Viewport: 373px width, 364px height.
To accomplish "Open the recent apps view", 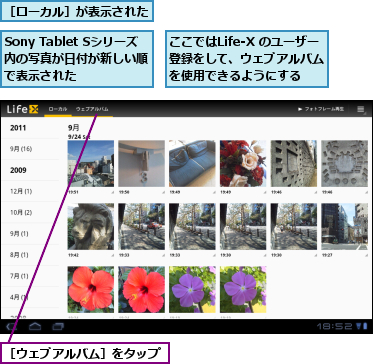I will point(58,326).
